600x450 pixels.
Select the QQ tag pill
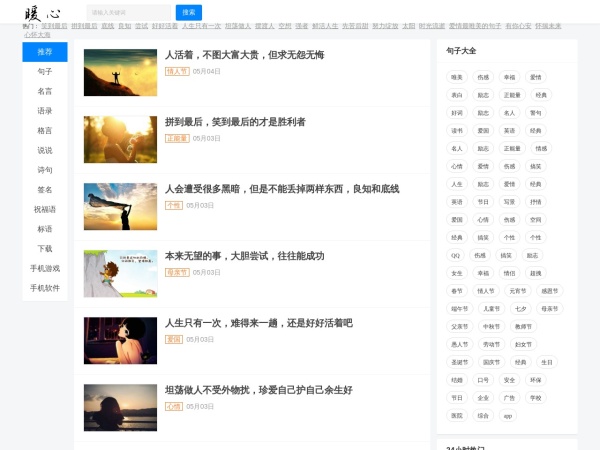[x=455, y=255]
